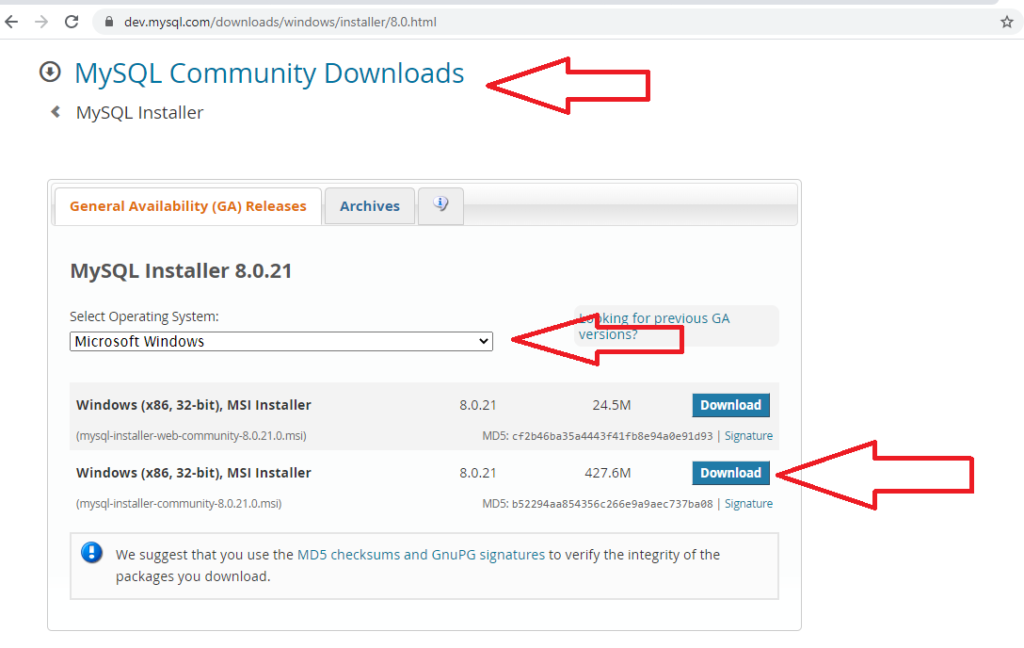Click the info tab icon next to Archives
The height and width of the screenshot is (648, 1024).
tap(440, 206)
